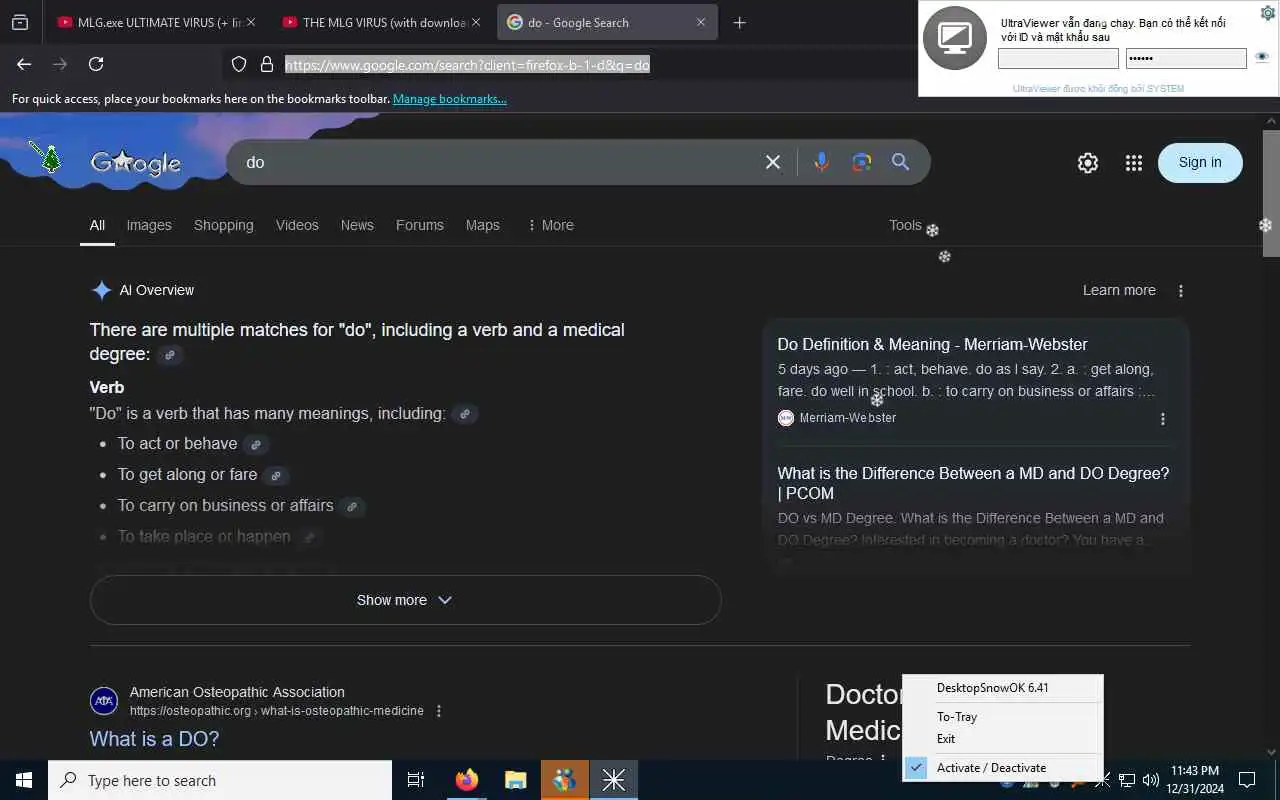Open options menu for Merriam-Webster source
Viewport: 1280px width, 800px height.
(1162, 419)
